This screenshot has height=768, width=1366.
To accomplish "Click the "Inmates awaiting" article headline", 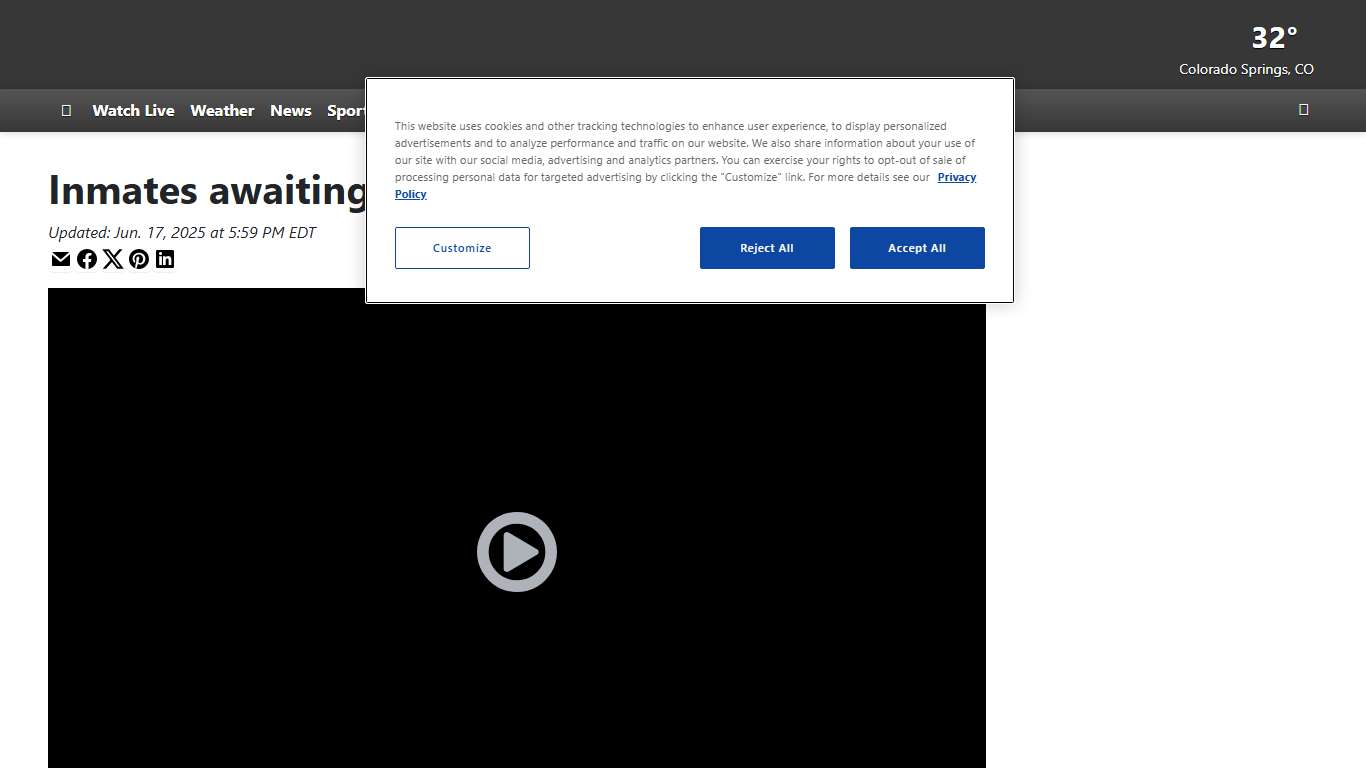I will (x=207, y=190).
